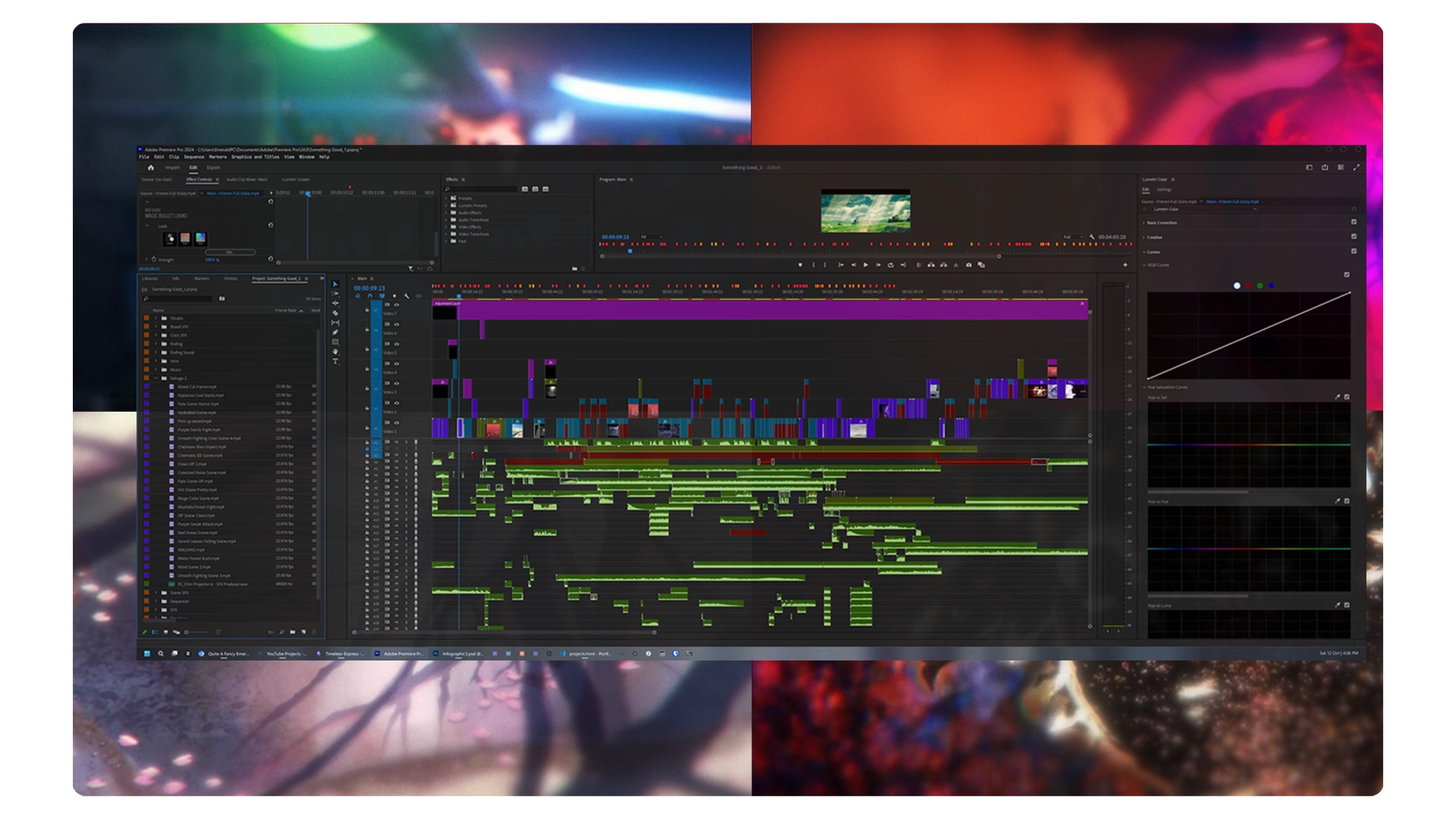Select the Razor tool
This screenshot has width=1456, height=819.
(335, 313)
